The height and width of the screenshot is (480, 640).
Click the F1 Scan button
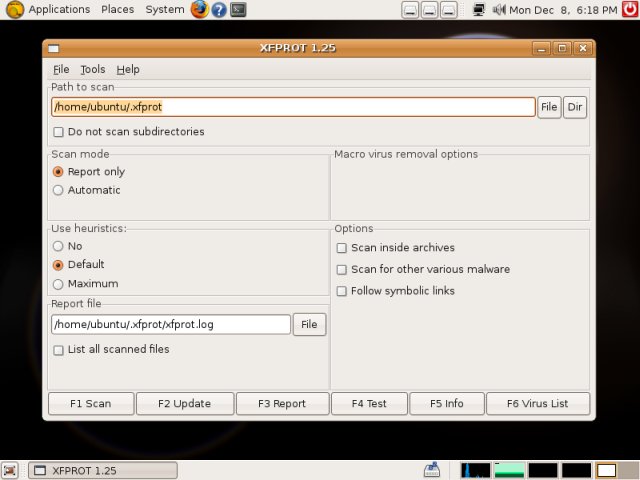click(91, 404)
